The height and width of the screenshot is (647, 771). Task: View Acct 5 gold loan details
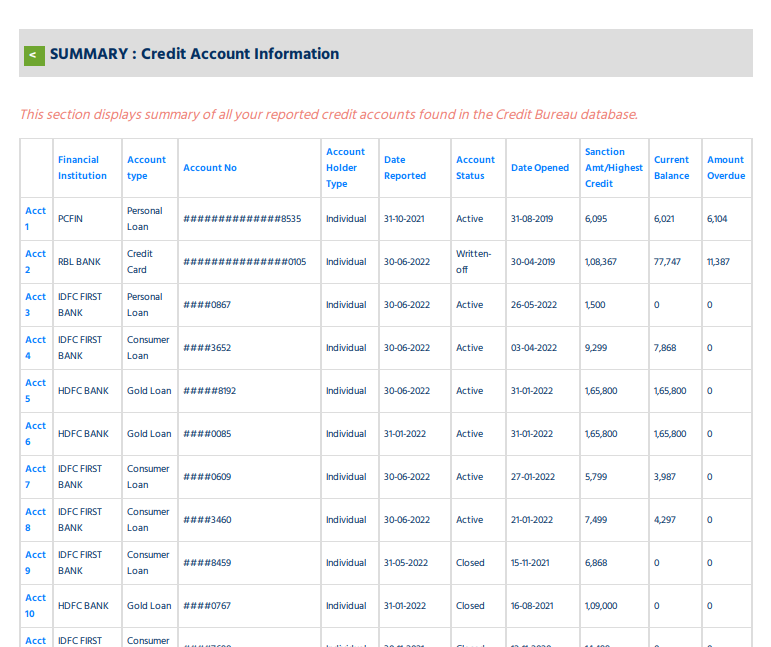click(35, 391)
